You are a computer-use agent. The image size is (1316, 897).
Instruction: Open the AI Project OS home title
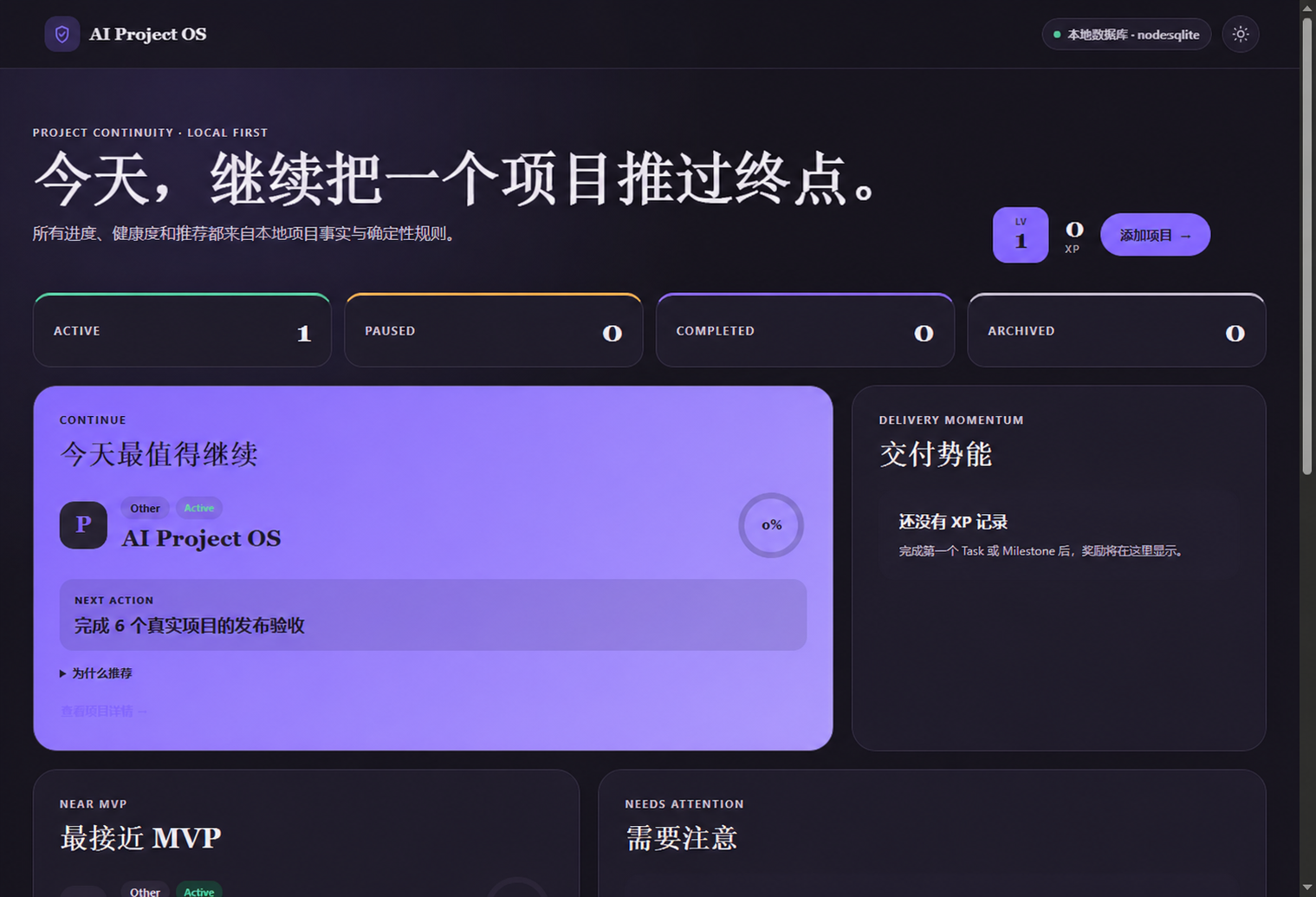pos(148,35)
